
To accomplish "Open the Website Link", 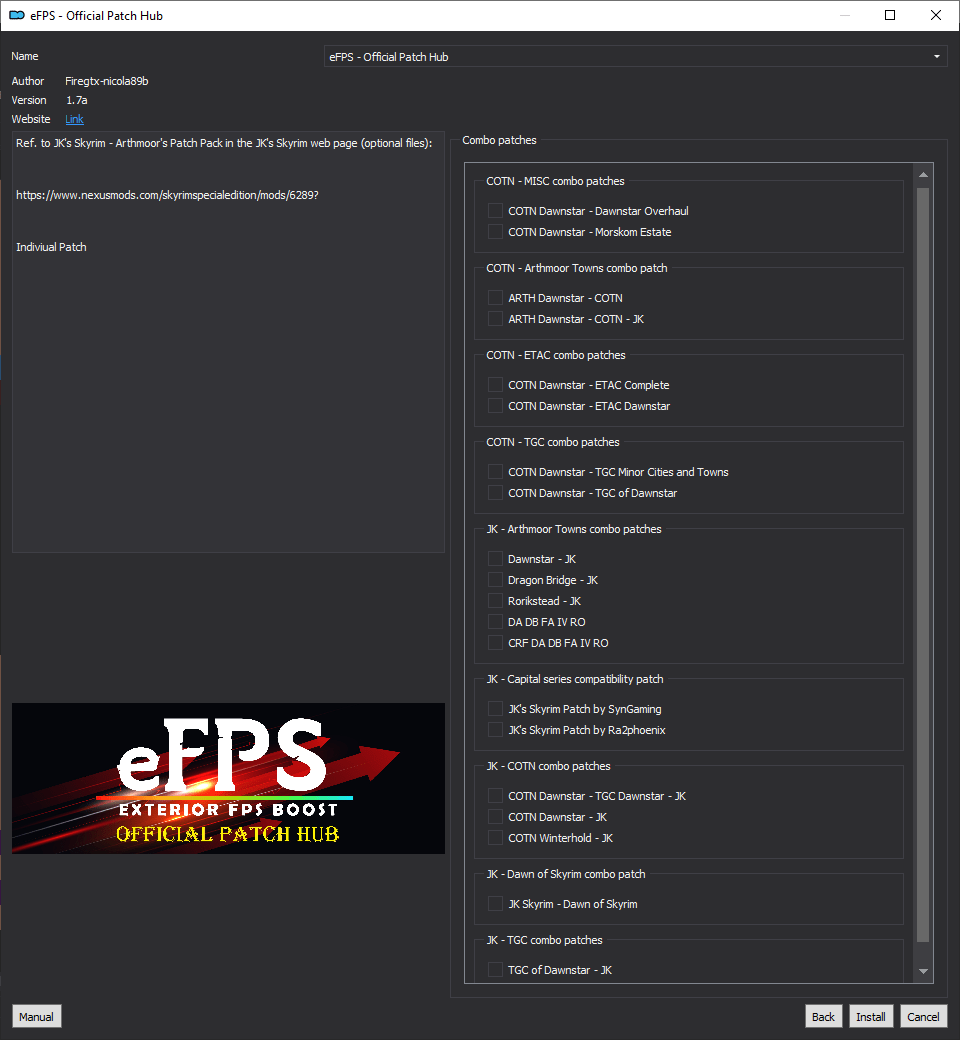I will tap(74, 119).
